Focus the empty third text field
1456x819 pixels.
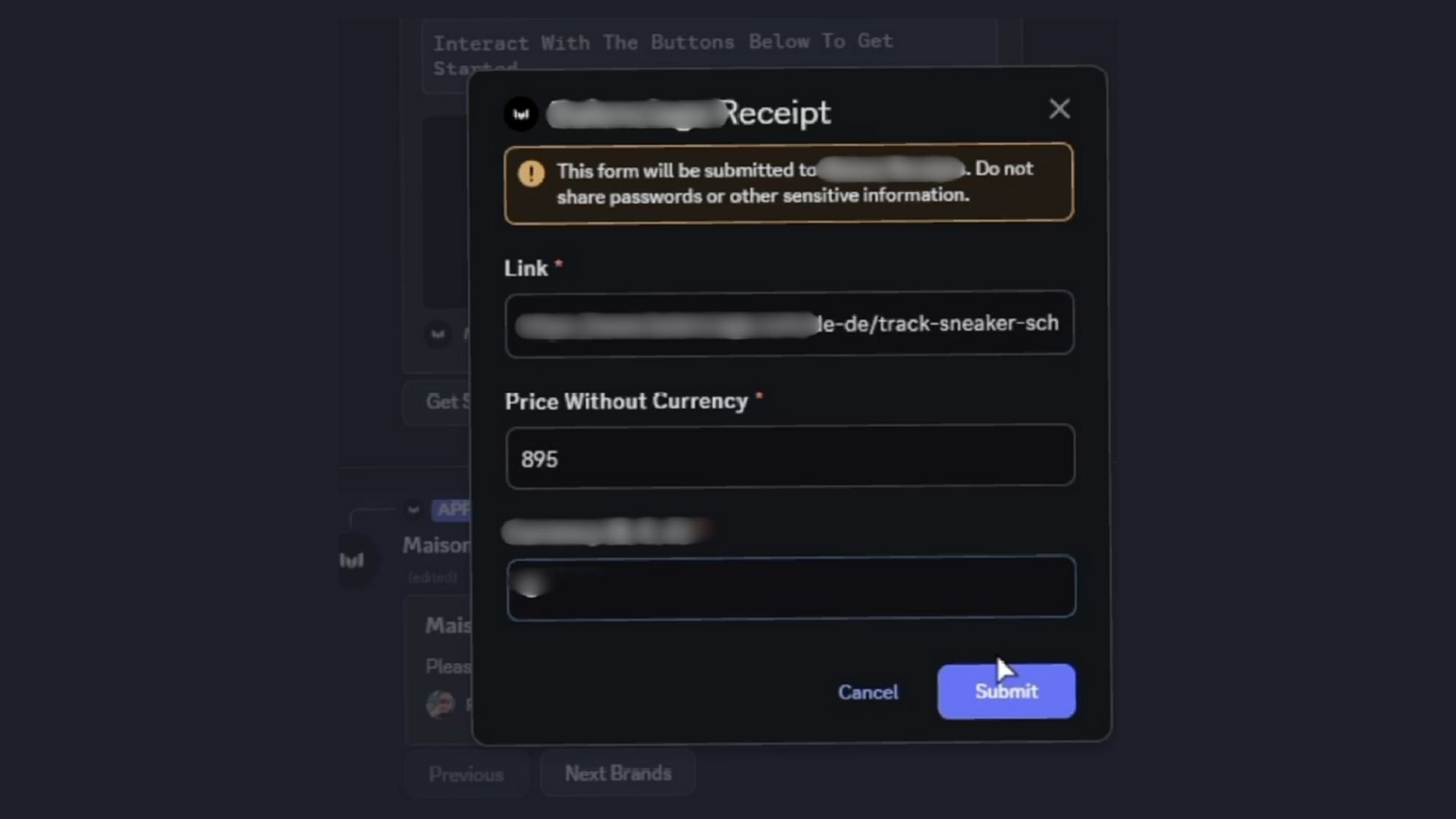pyautogui.click(x=790, y=587)
